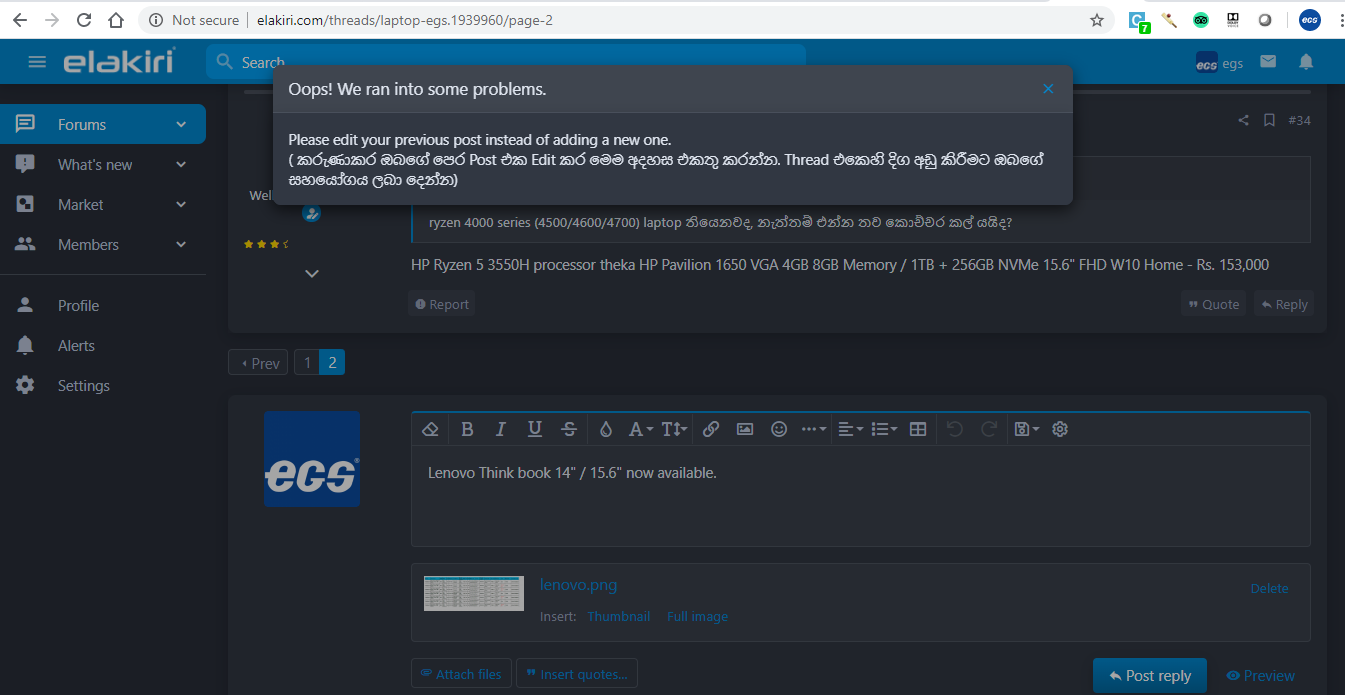Click the insert table icon
The image size is (1345, 695).
[x=918, y=429]
